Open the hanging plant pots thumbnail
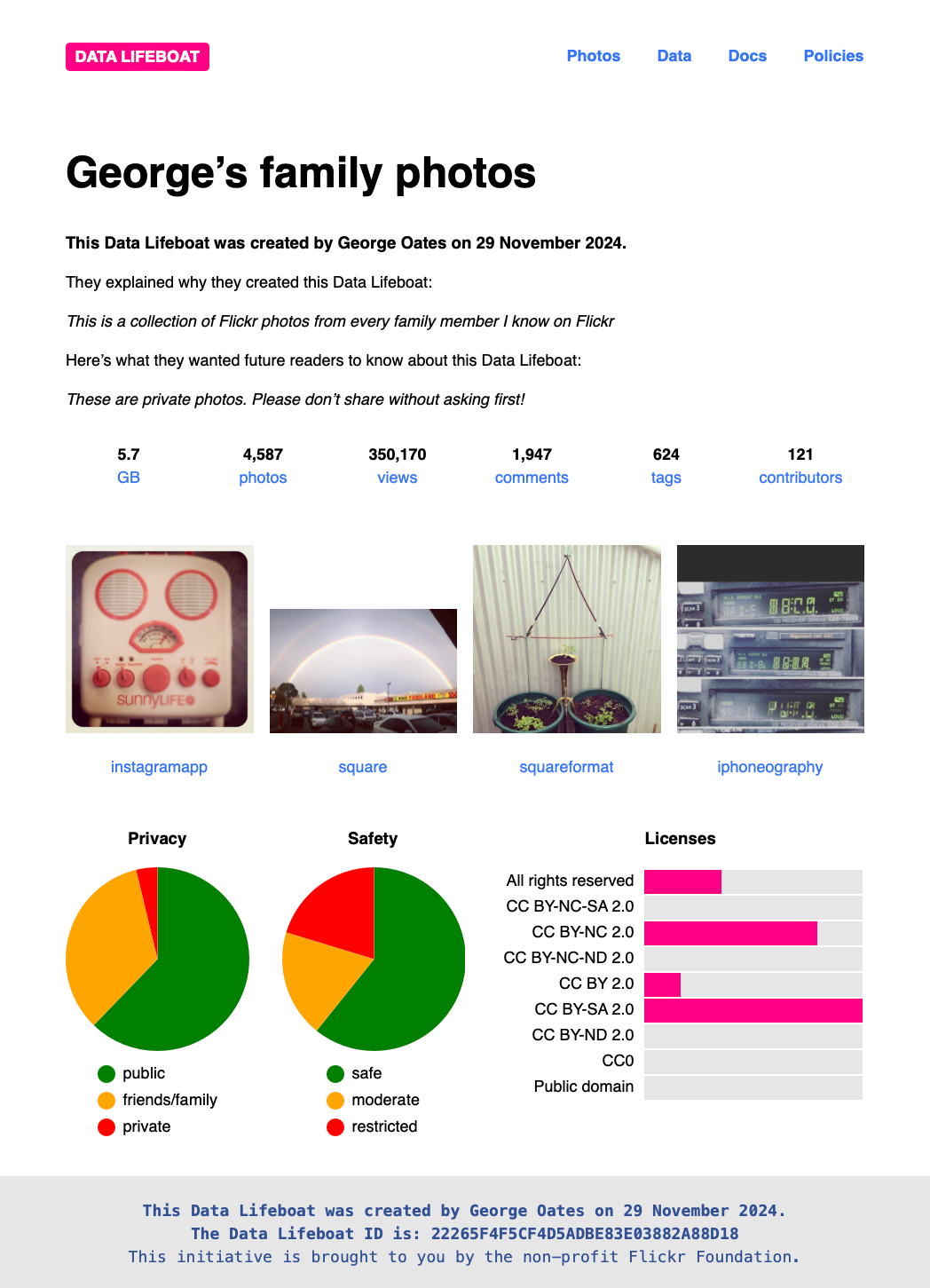930x1288 pixels. point(567,639)
